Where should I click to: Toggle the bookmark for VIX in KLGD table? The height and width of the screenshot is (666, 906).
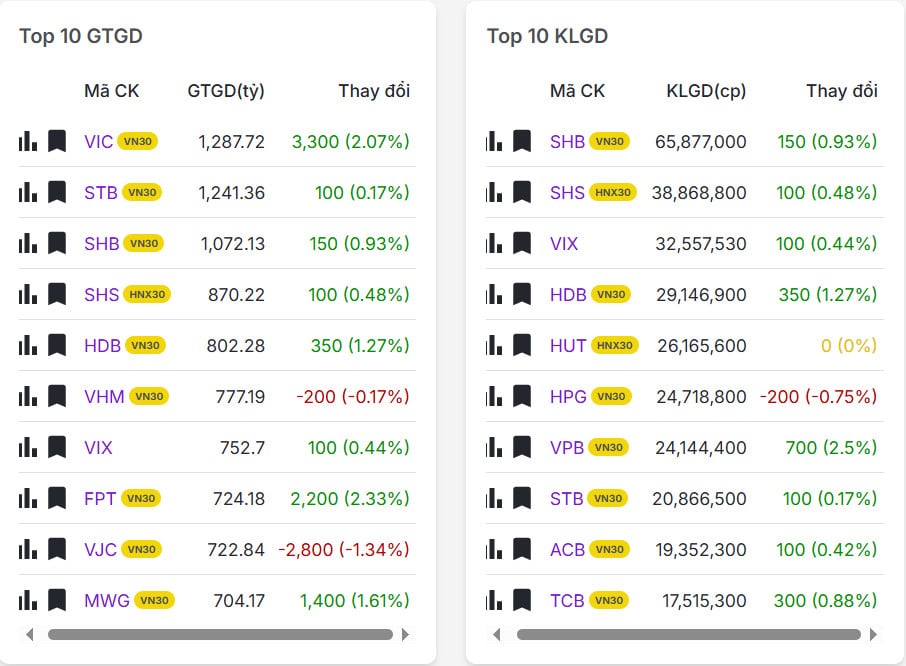click(x=521, y=243)
